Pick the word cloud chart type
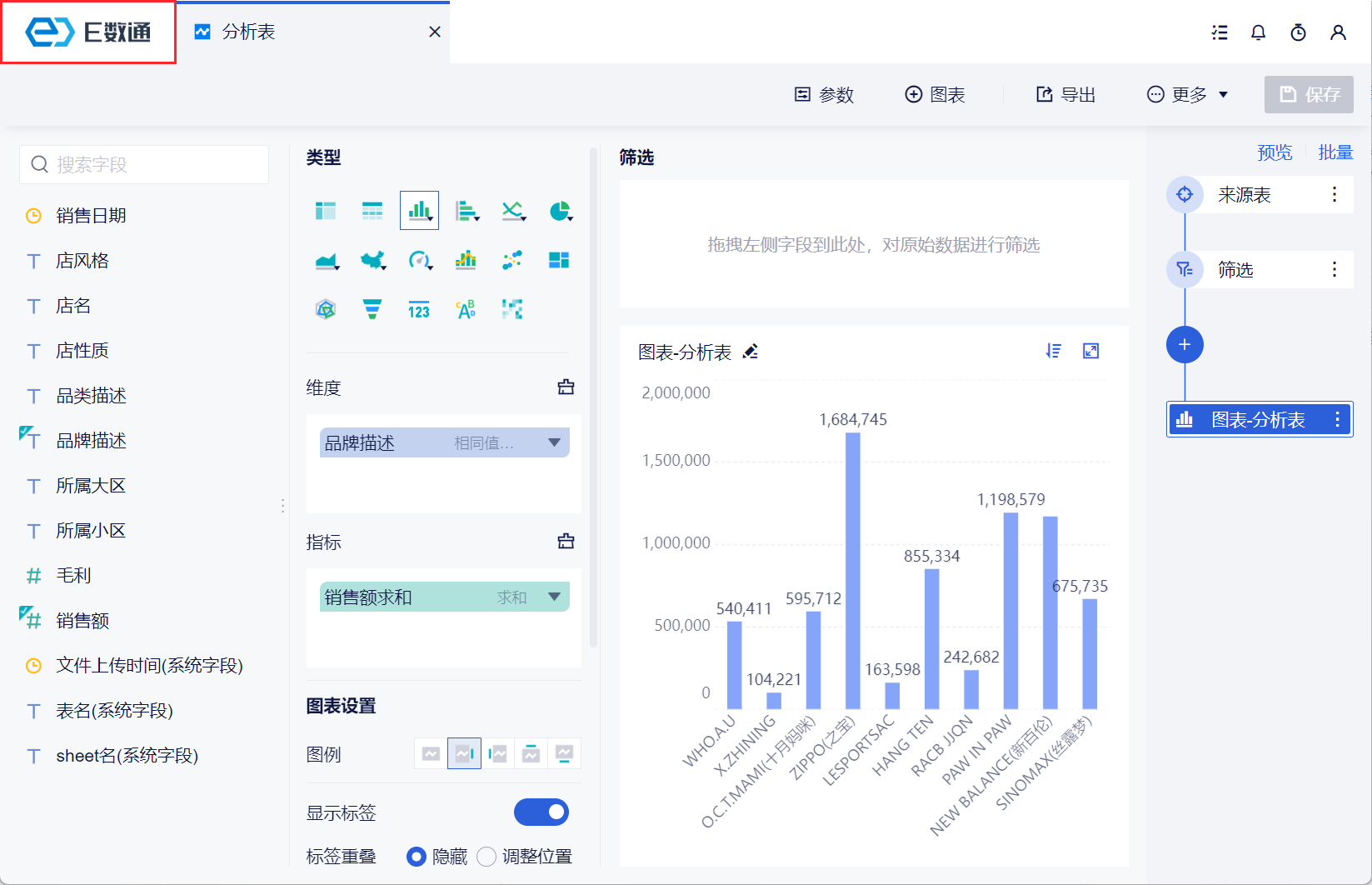This screenshot has height=885, width=1372. 466,310
